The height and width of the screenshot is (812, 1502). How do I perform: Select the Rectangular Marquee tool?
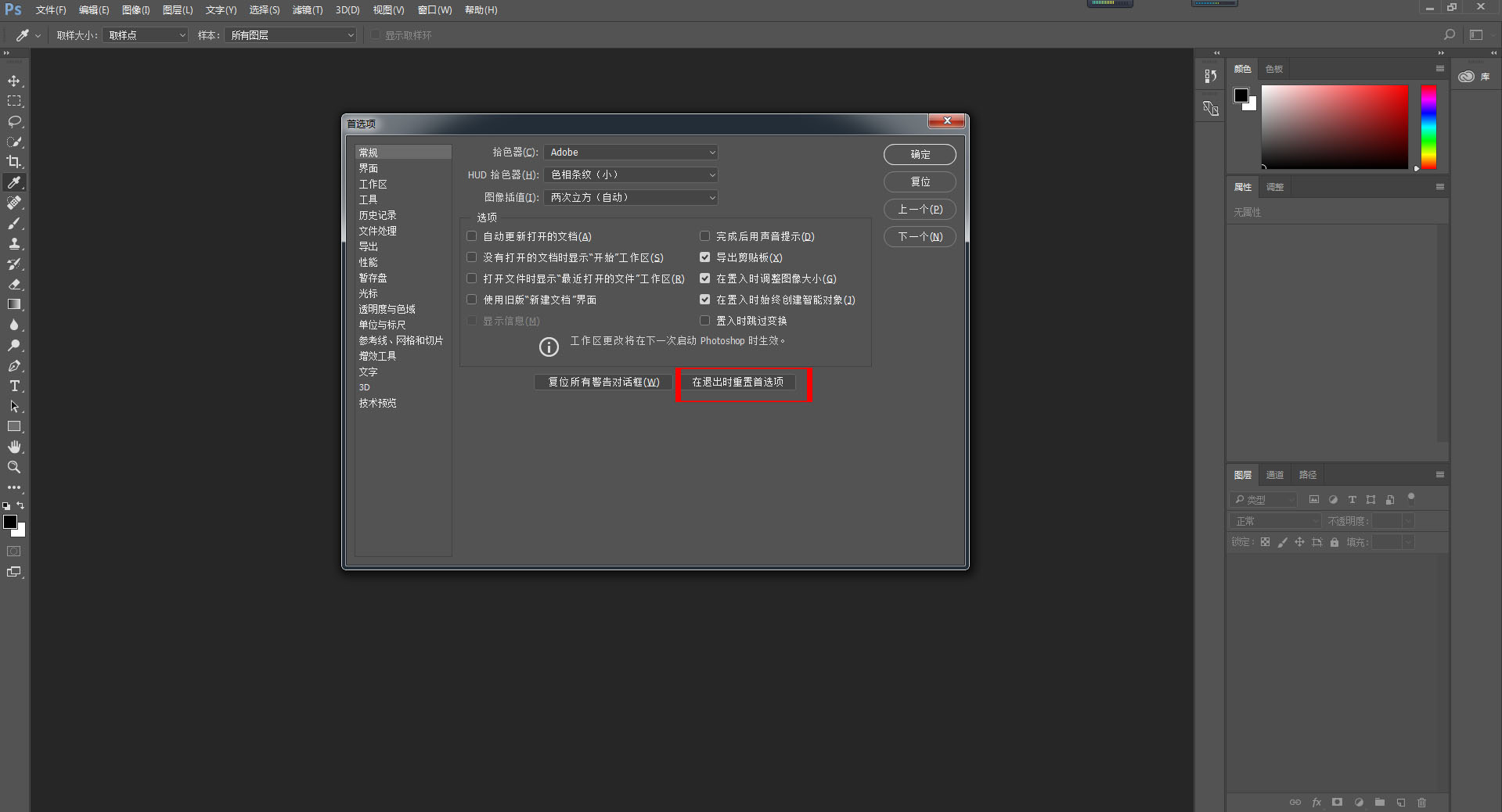(x=14, y=101)
